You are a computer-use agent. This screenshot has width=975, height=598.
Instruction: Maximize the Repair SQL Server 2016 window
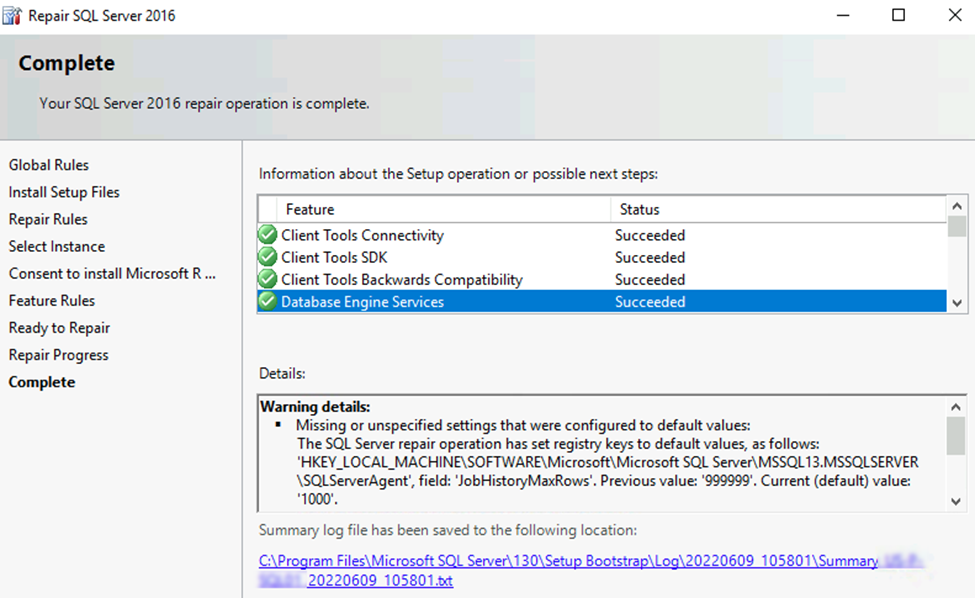(899, 15)
